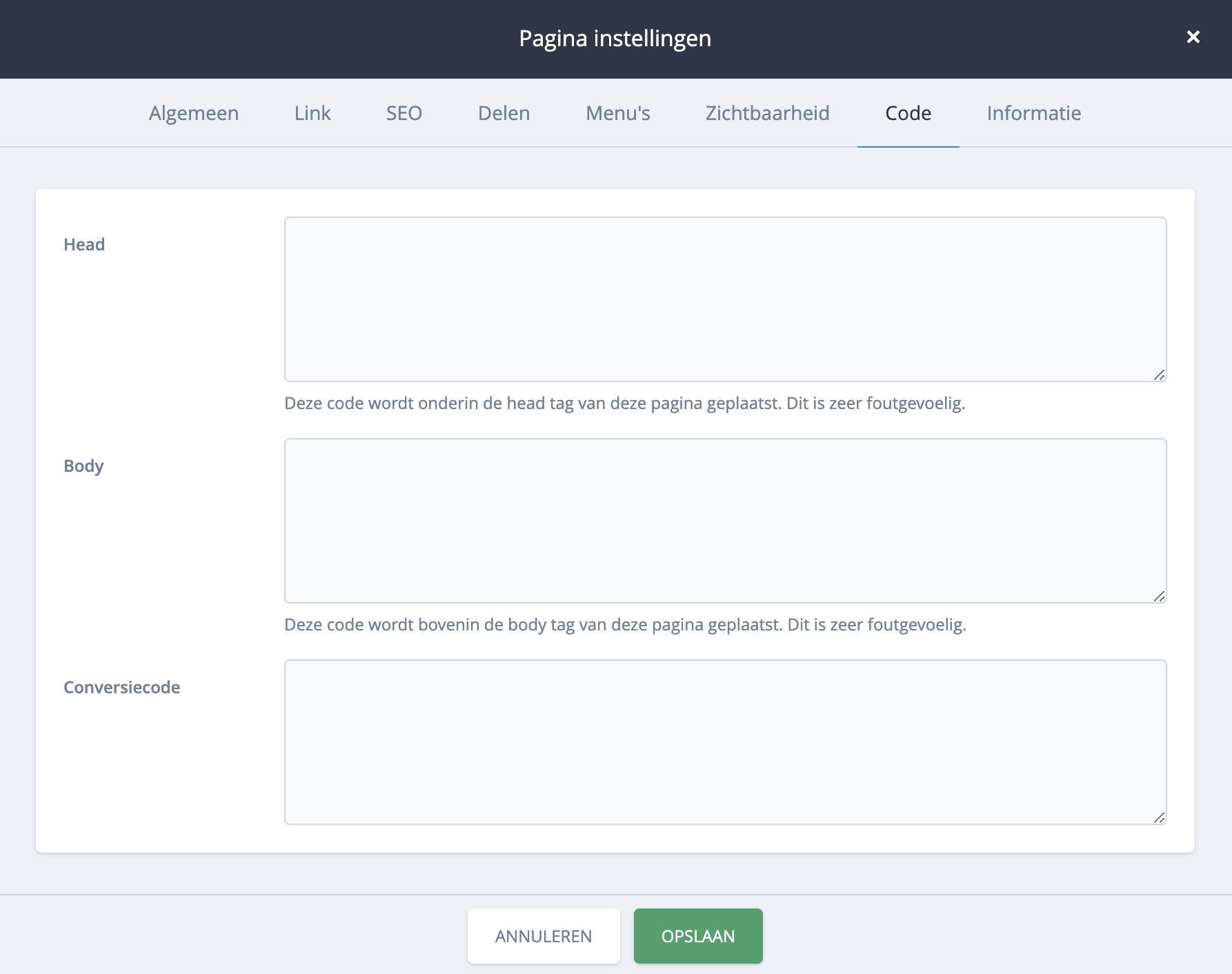Click into the Conversiecode textarea

point(724,742)
